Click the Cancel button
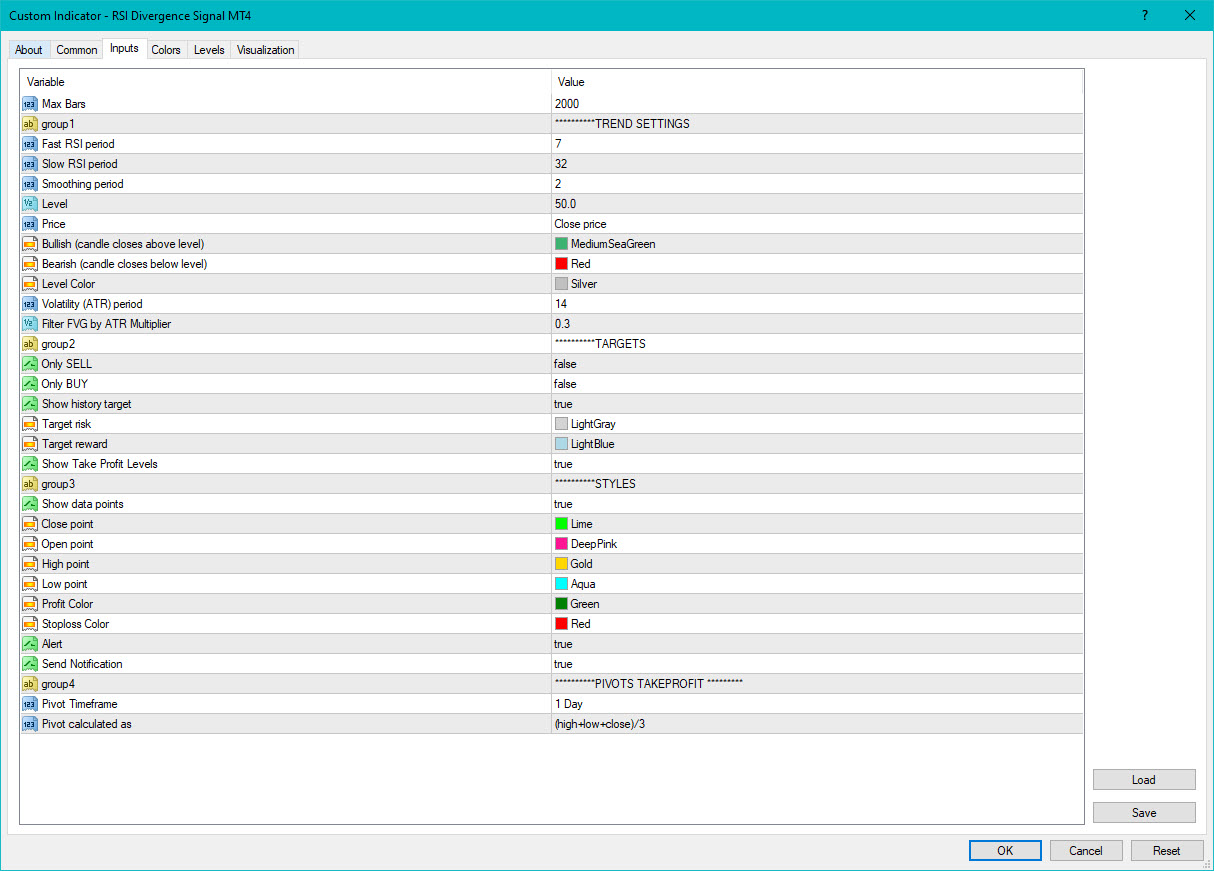The image size is (1214, 871). tap(1086, 851)
